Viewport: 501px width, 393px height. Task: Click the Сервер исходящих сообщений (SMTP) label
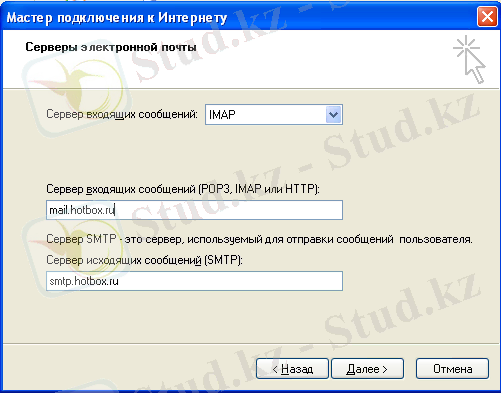(x=144, y=260)
